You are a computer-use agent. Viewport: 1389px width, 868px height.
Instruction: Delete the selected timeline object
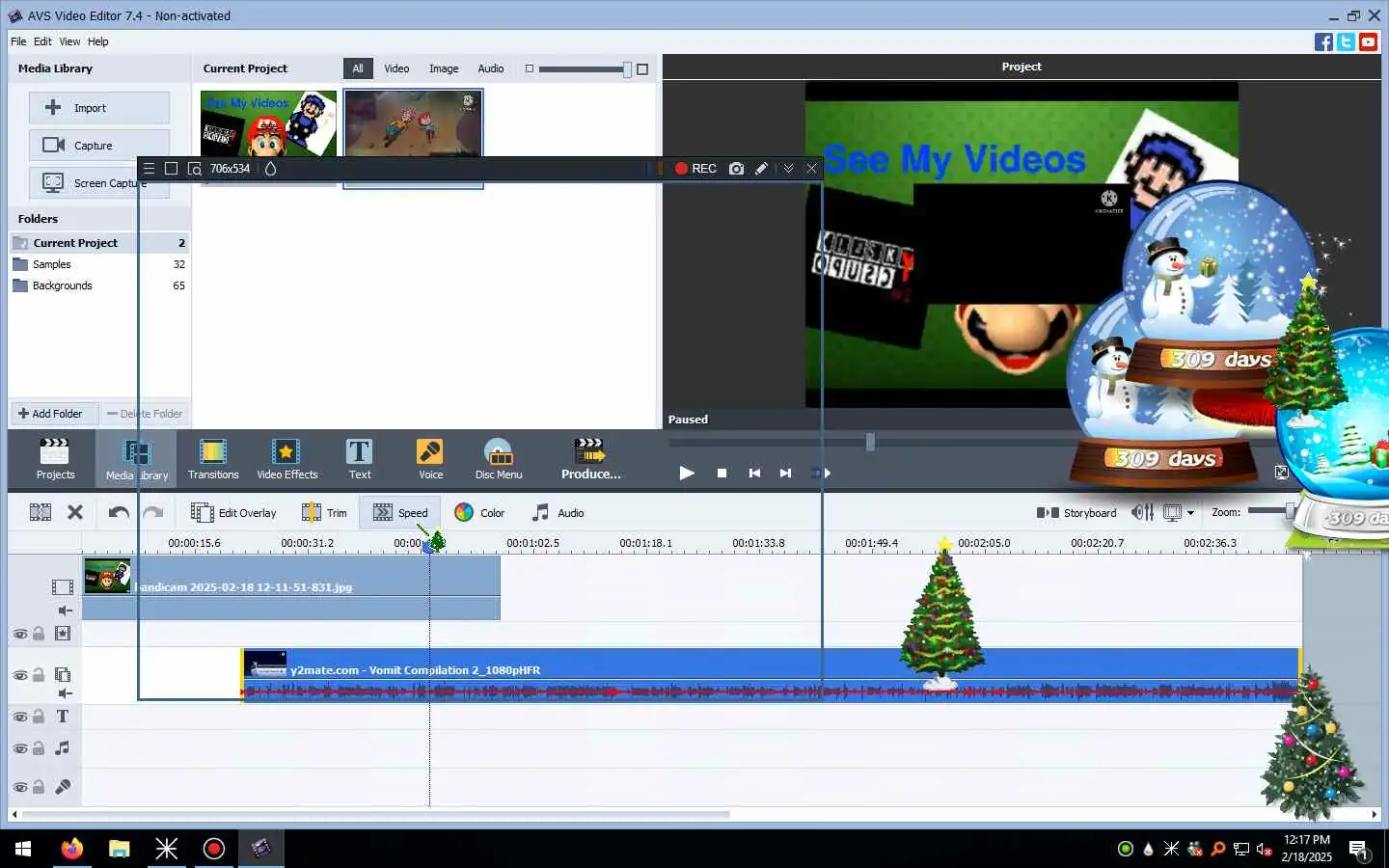point(75,512)
